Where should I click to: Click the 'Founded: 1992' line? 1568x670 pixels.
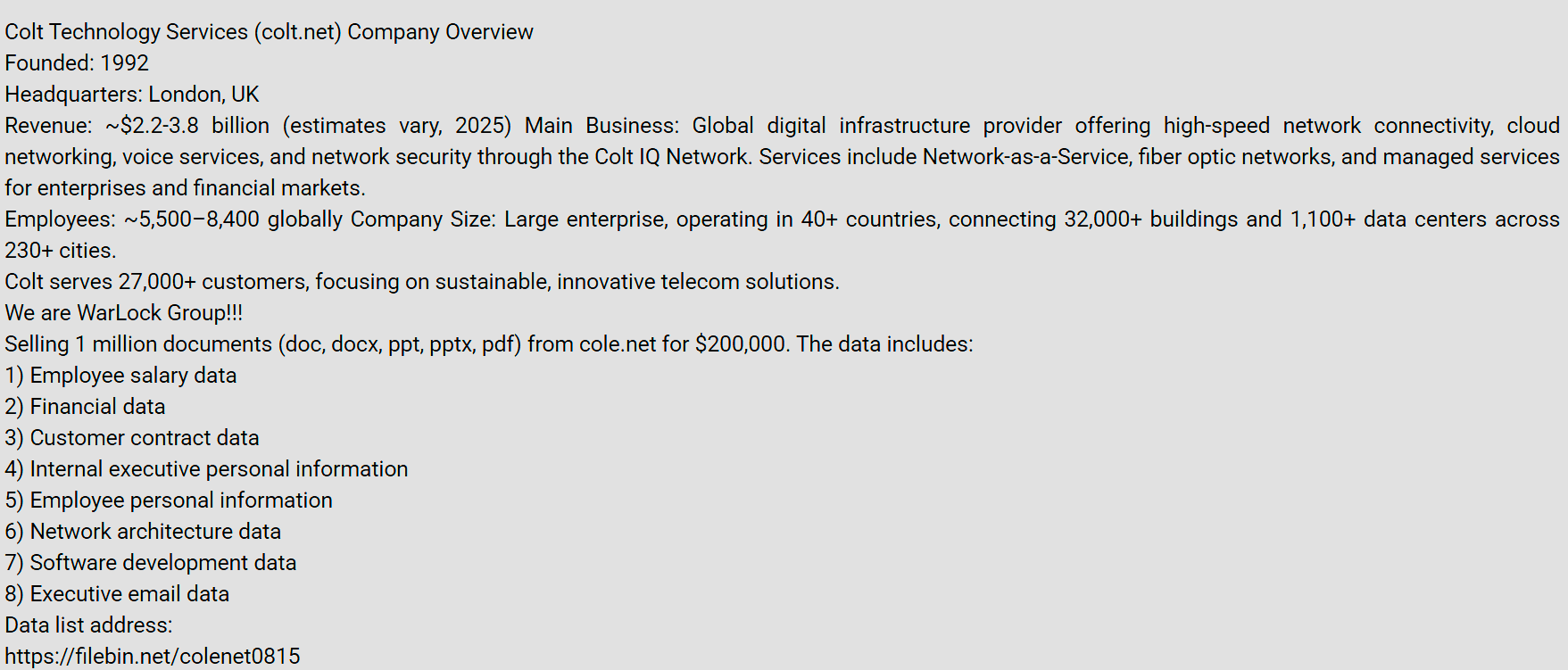point(77,63)
